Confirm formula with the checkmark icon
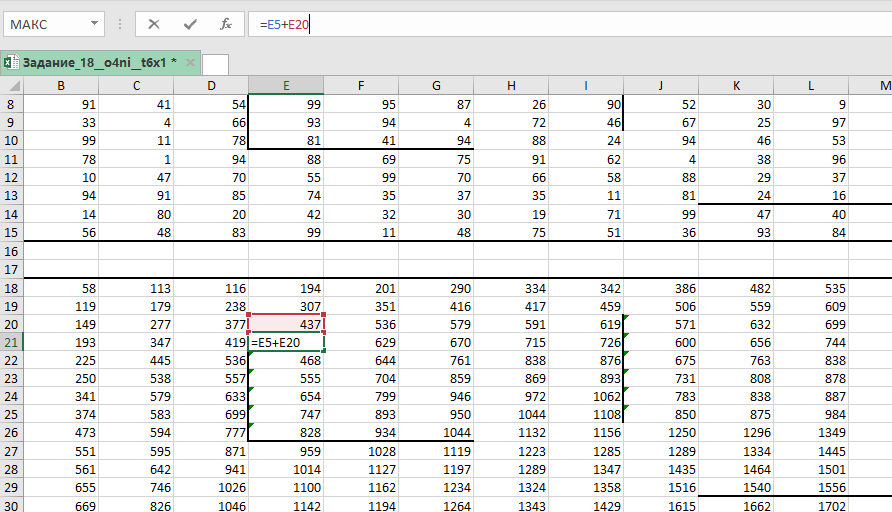The height and width of the screenshot is (512, 892). pyautogui.click(x=190, y=24)
